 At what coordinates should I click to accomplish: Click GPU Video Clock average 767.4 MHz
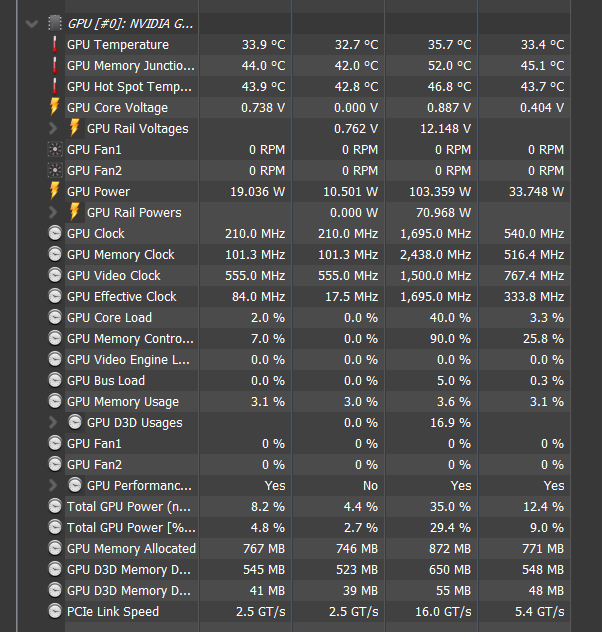tap(534, 276)
